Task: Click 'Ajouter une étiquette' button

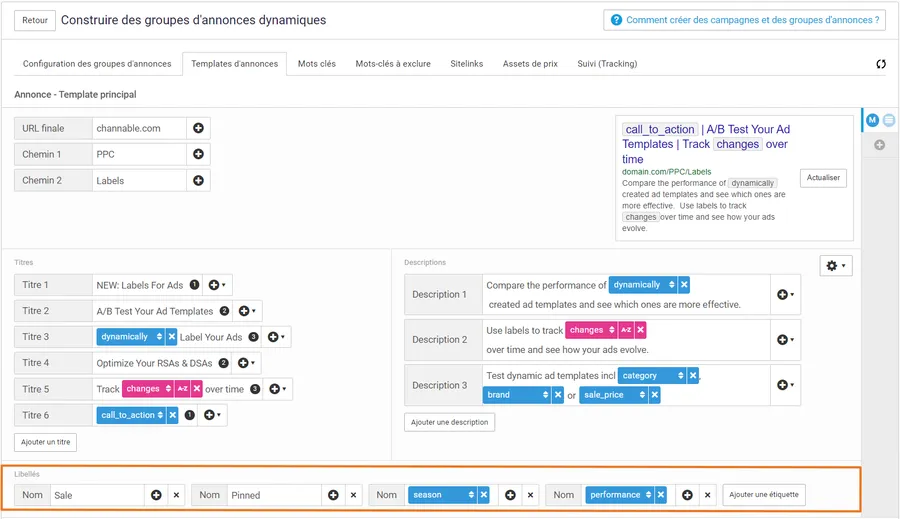Action: (x=764, y=495)
